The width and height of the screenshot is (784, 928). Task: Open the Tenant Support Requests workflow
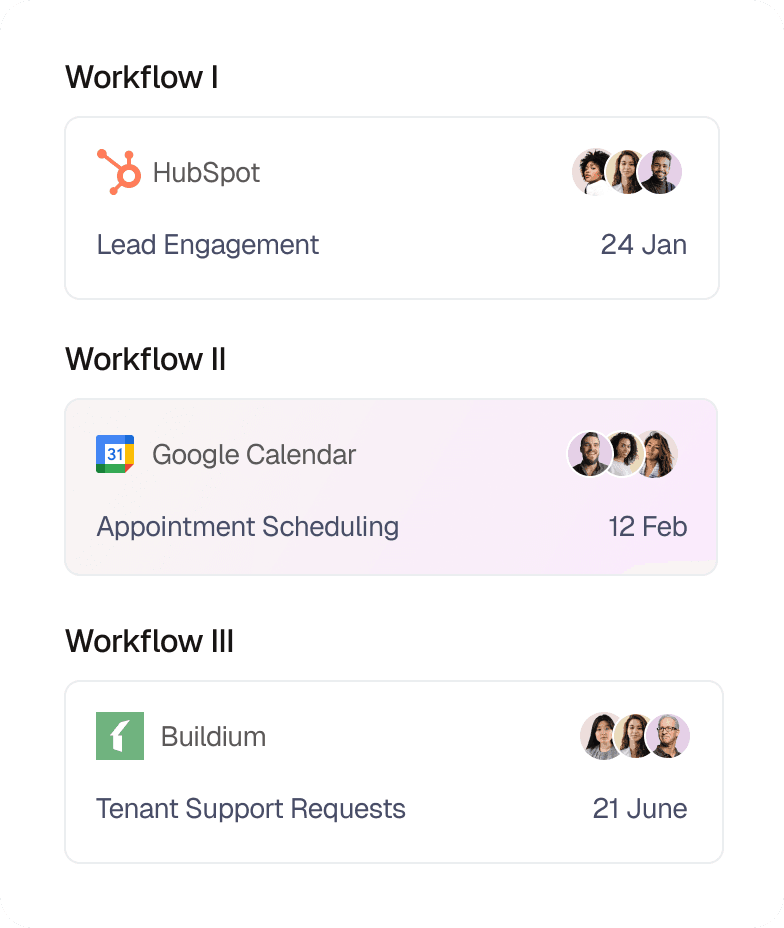[x=251, y=809]
